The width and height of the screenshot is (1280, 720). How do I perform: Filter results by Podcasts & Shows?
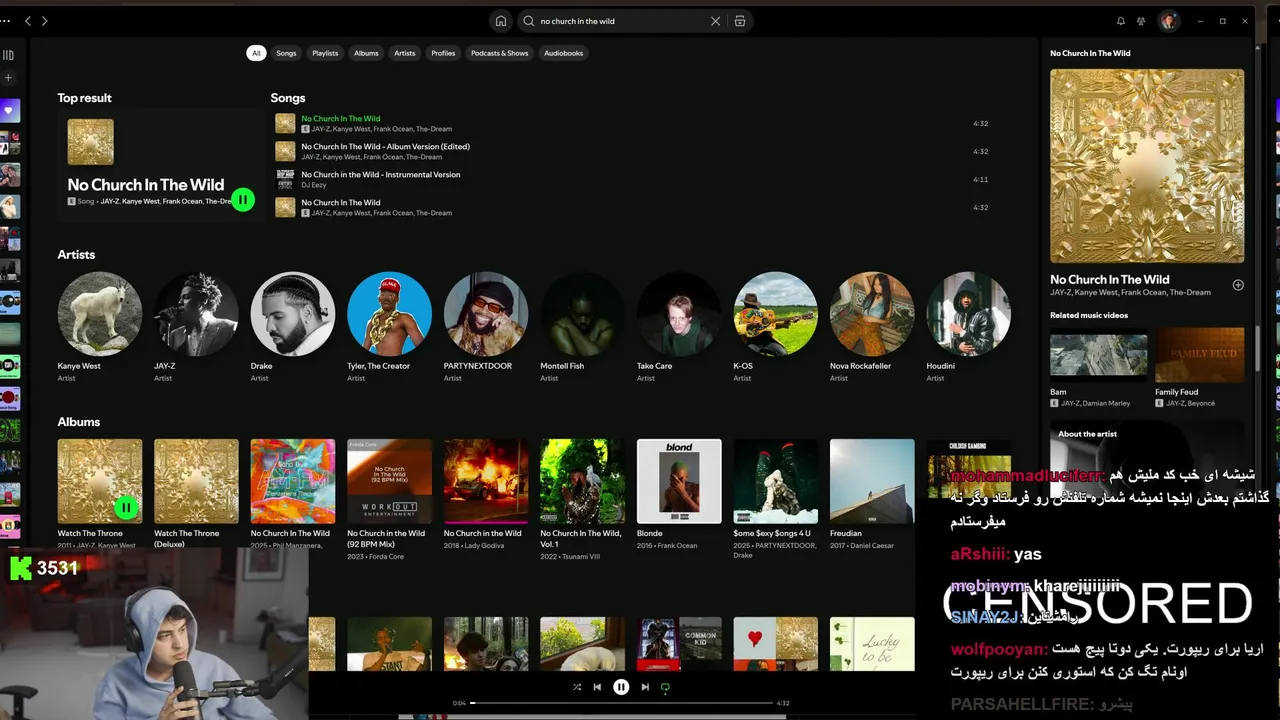click(x=500, y=53)
